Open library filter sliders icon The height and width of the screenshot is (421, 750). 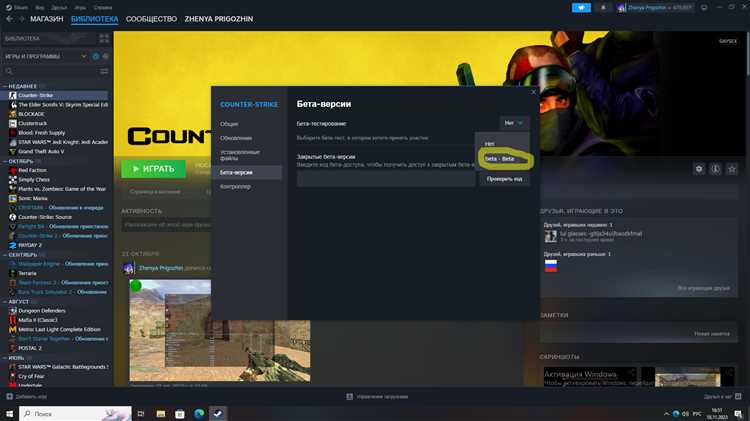pos(104,71)
